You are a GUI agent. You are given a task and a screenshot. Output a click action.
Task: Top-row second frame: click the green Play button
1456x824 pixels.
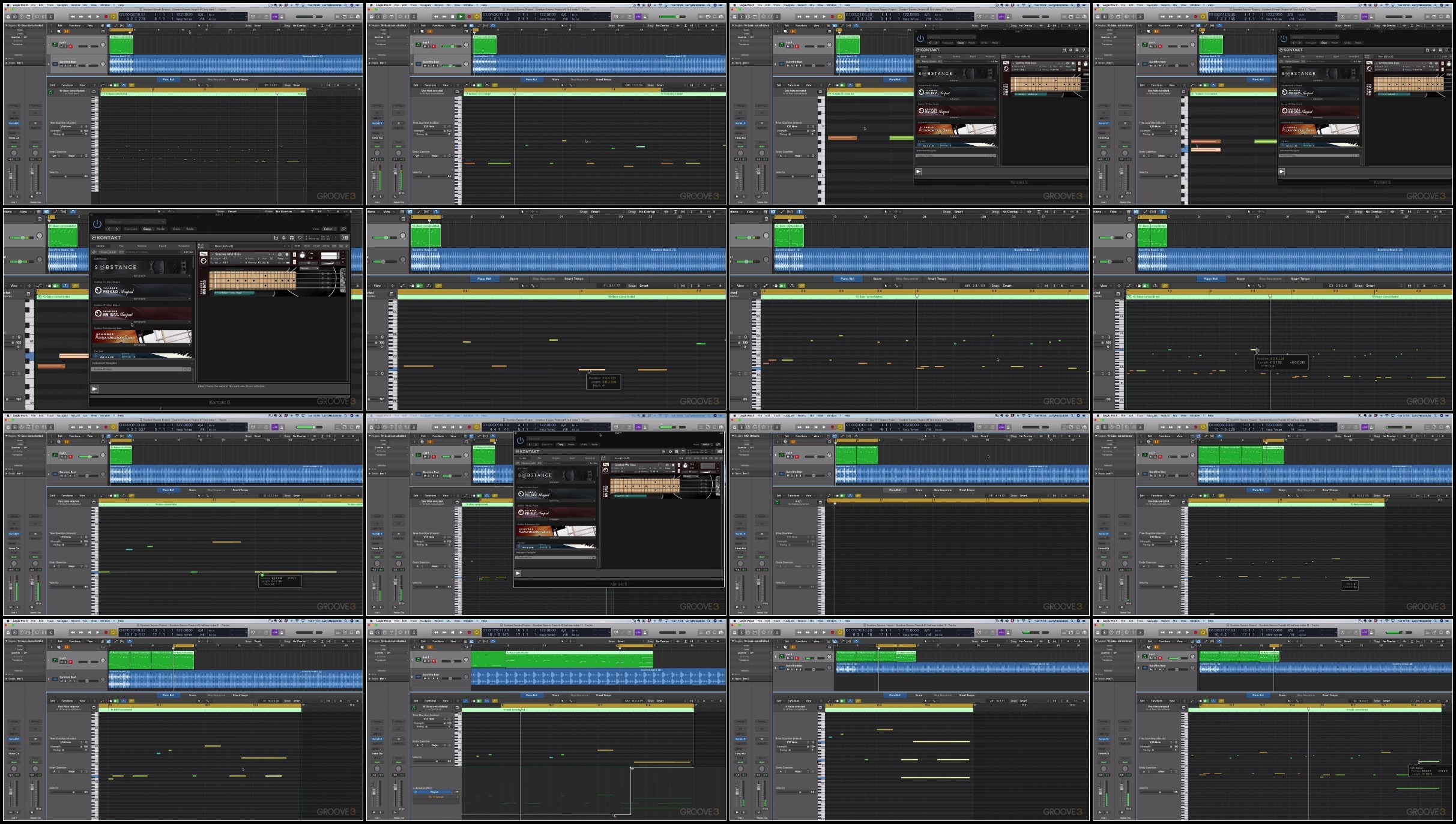click(461, 16)
